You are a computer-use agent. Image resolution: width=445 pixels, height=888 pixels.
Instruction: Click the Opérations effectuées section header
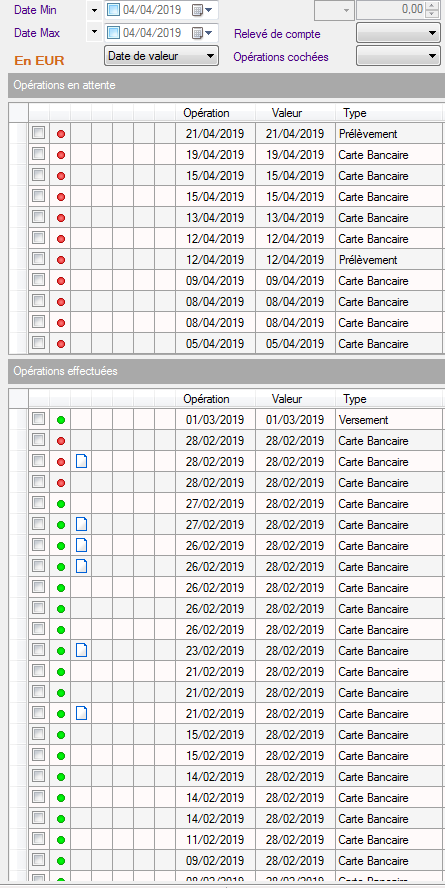226,372
